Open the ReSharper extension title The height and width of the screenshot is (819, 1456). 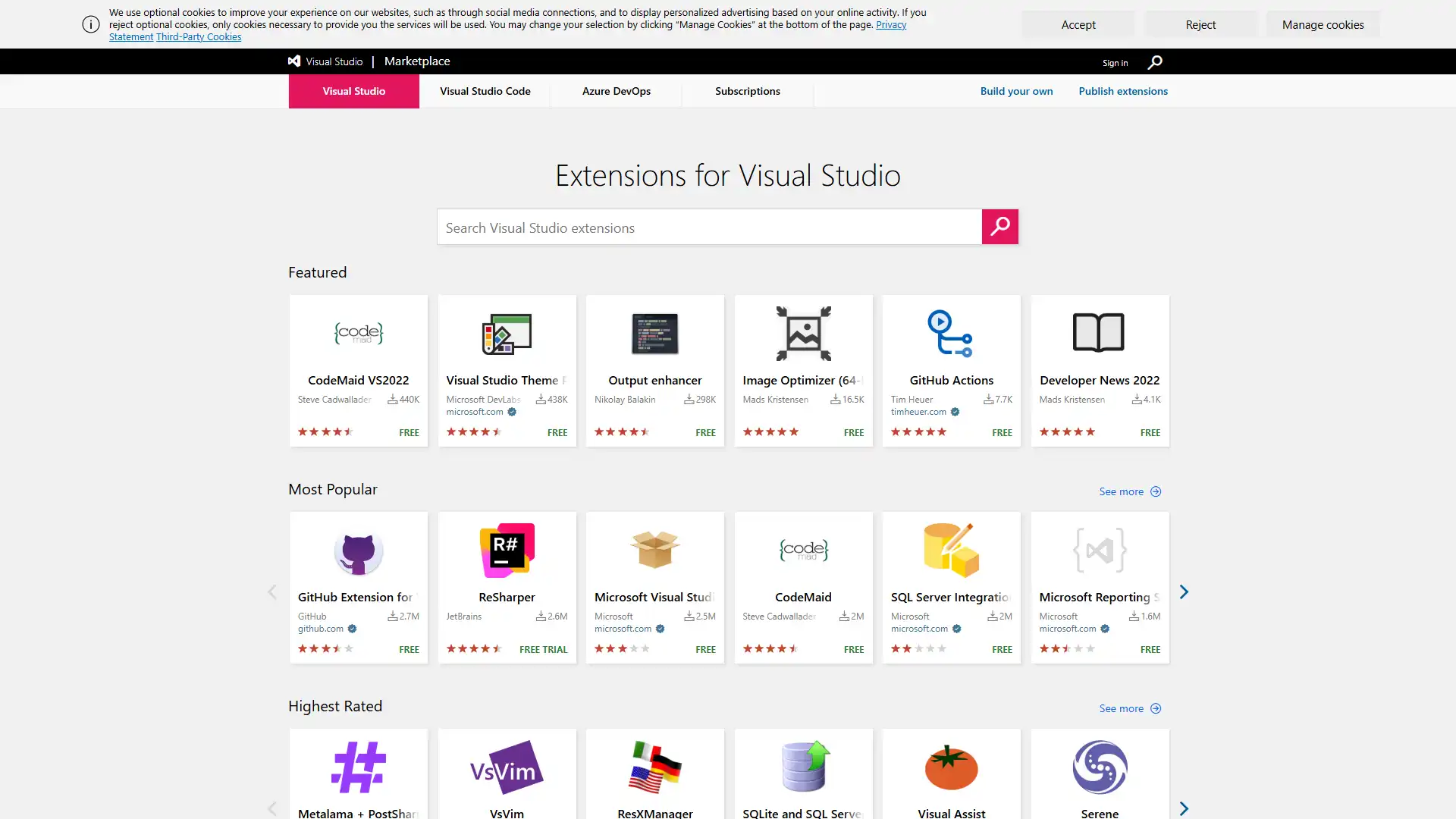click(x=507, y=597)
